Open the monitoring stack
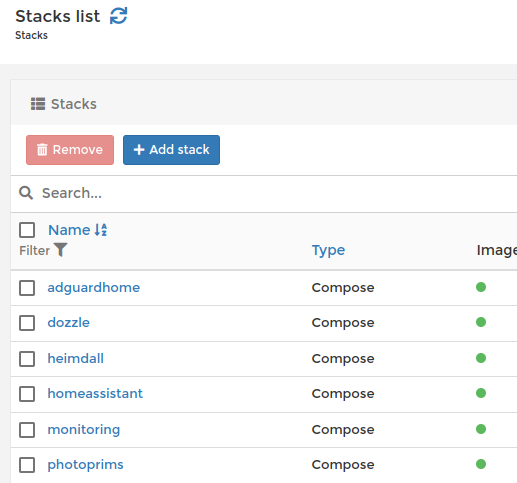The image size is (517, 483). (x=84, y=429)
